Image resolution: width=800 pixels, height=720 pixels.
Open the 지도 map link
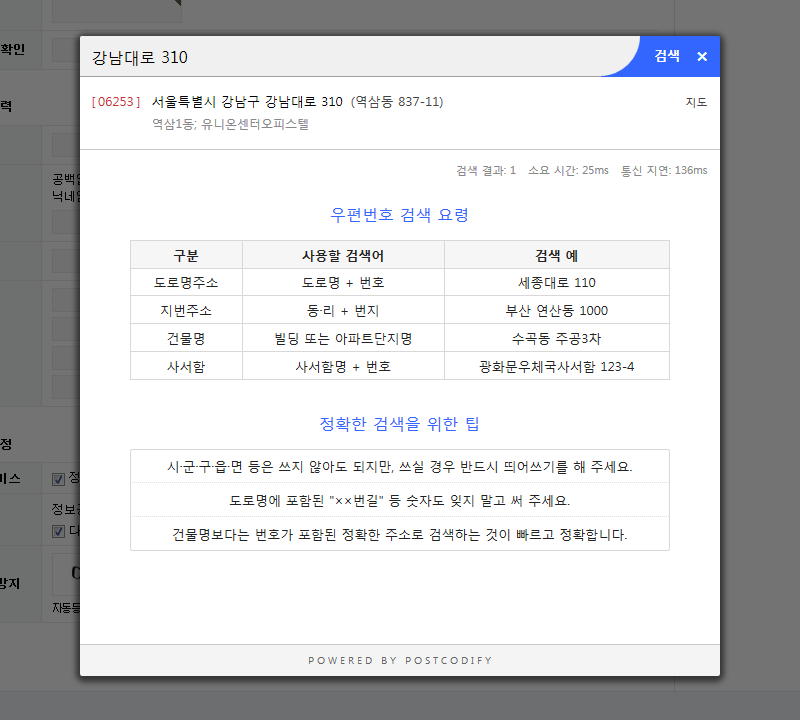[x=696, y=102]
